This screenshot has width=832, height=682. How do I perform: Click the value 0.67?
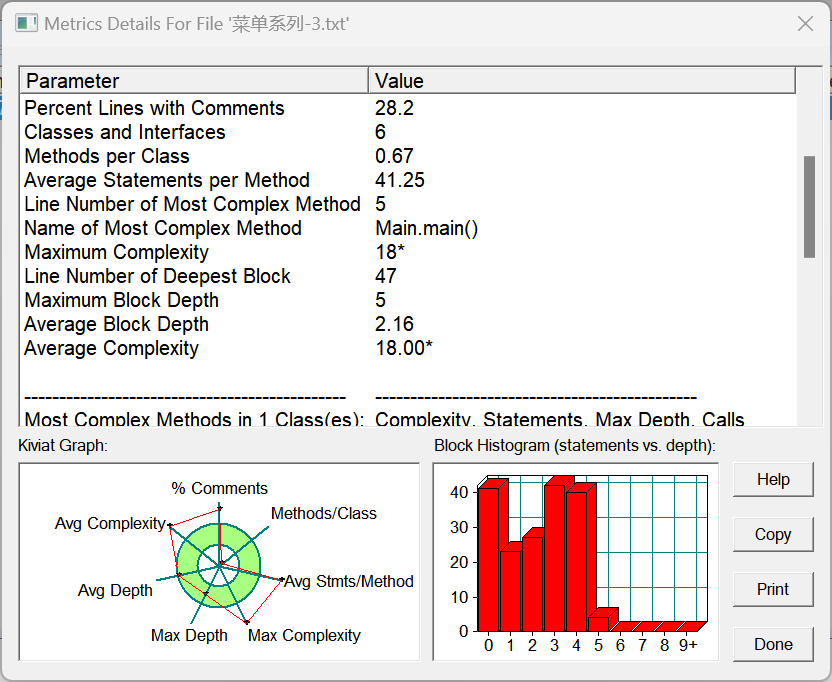394,156
